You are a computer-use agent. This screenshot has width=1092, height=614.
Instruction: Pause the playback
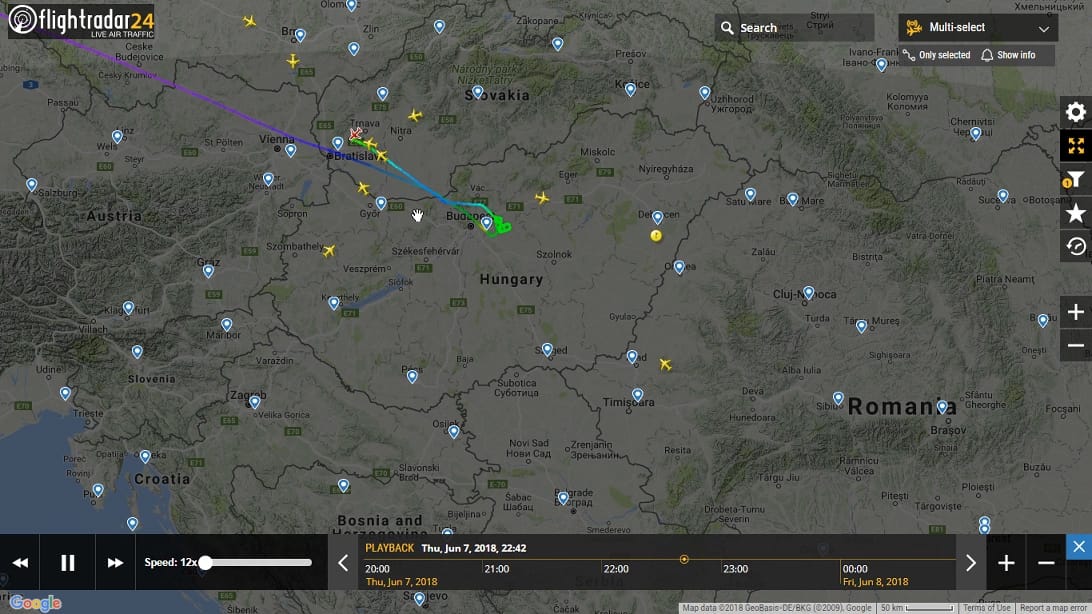coord(68,562)
